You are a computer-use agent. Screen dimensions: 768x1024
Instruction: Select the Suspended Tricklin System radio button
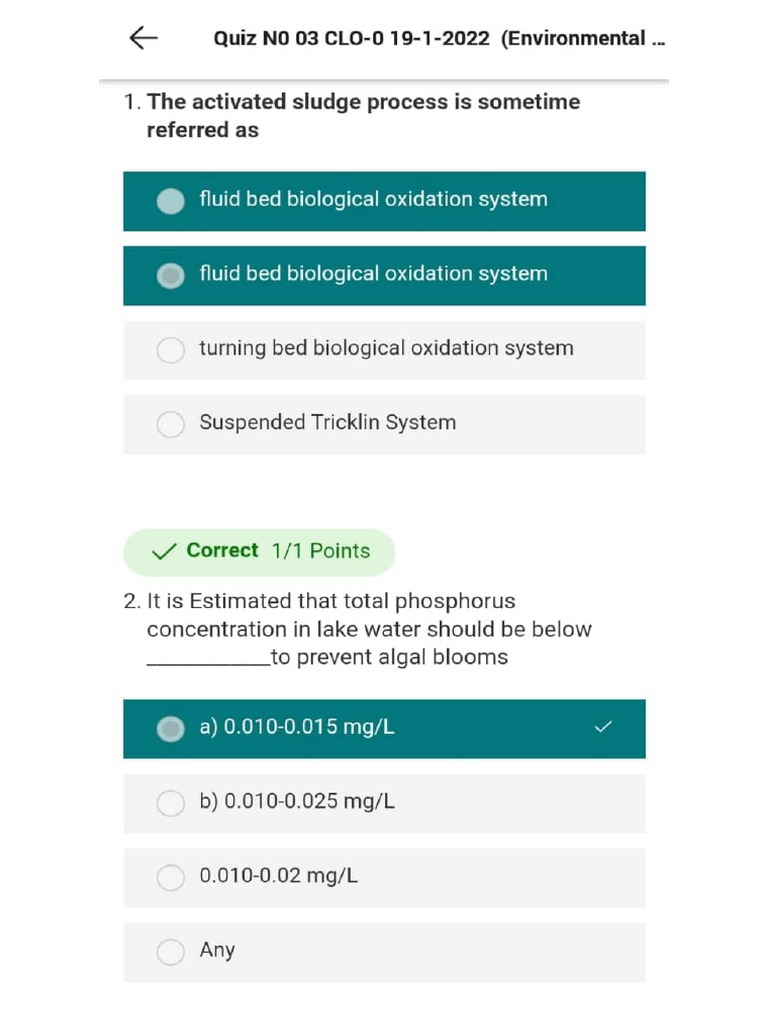(x=171, y=424)
